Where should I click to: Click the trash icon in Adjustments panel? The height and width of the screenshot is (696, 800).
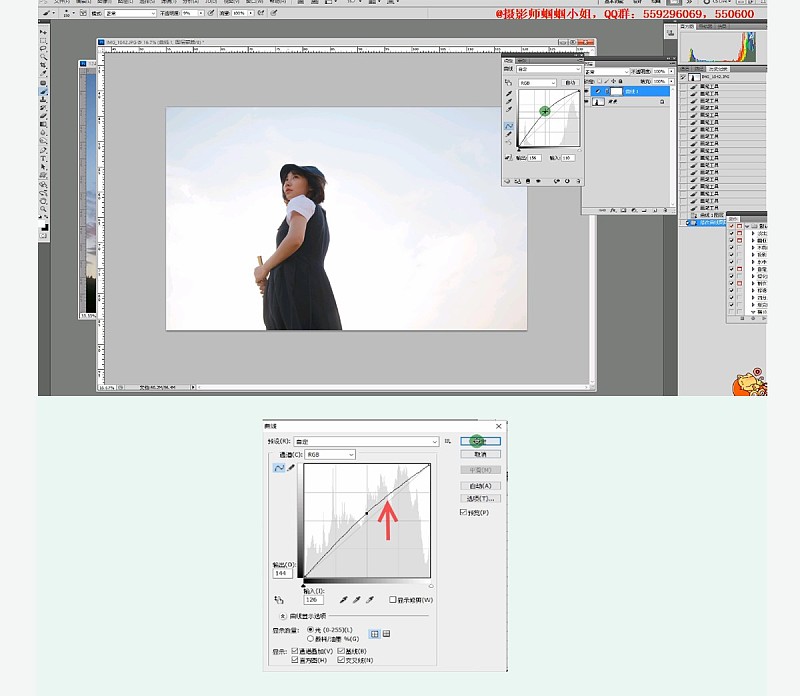click(x=578, y=181)
